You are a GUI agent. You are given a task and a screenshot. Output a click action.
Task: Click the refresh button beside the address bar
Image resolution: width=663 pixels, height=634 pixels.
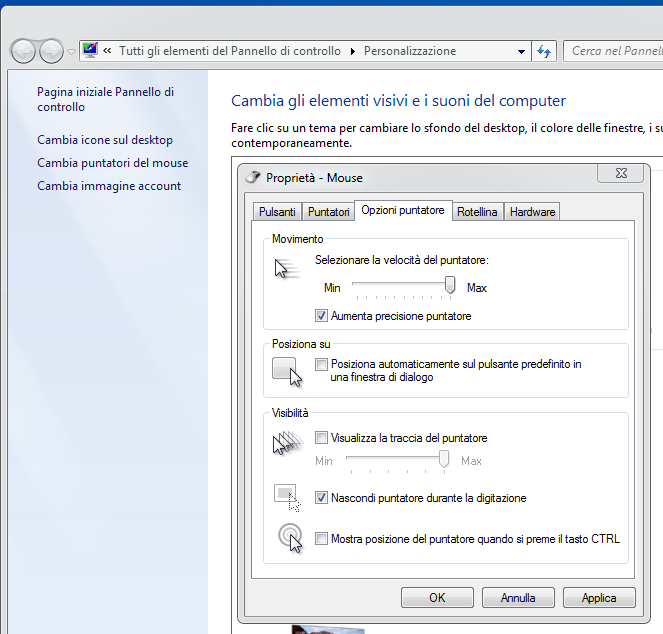[x=545, y=51]
